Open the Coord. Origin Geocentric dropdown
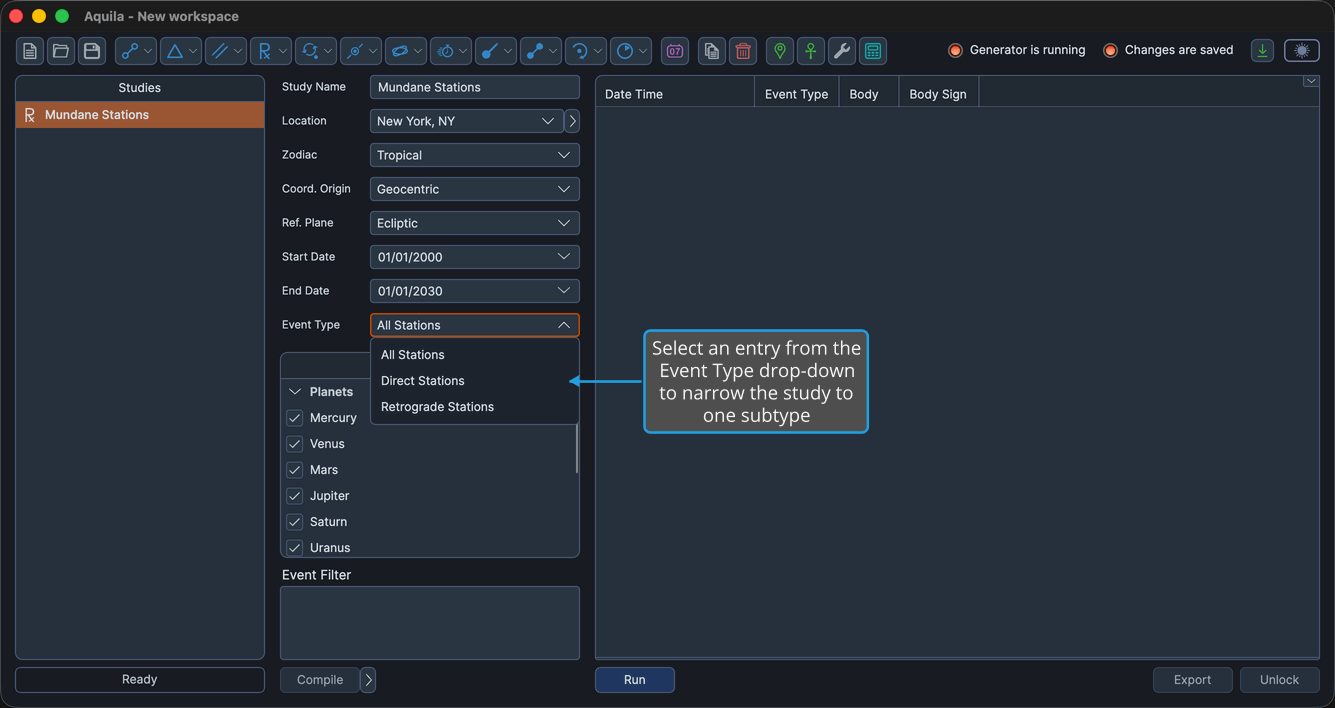 pyautogui.click(x=475, y=189)
